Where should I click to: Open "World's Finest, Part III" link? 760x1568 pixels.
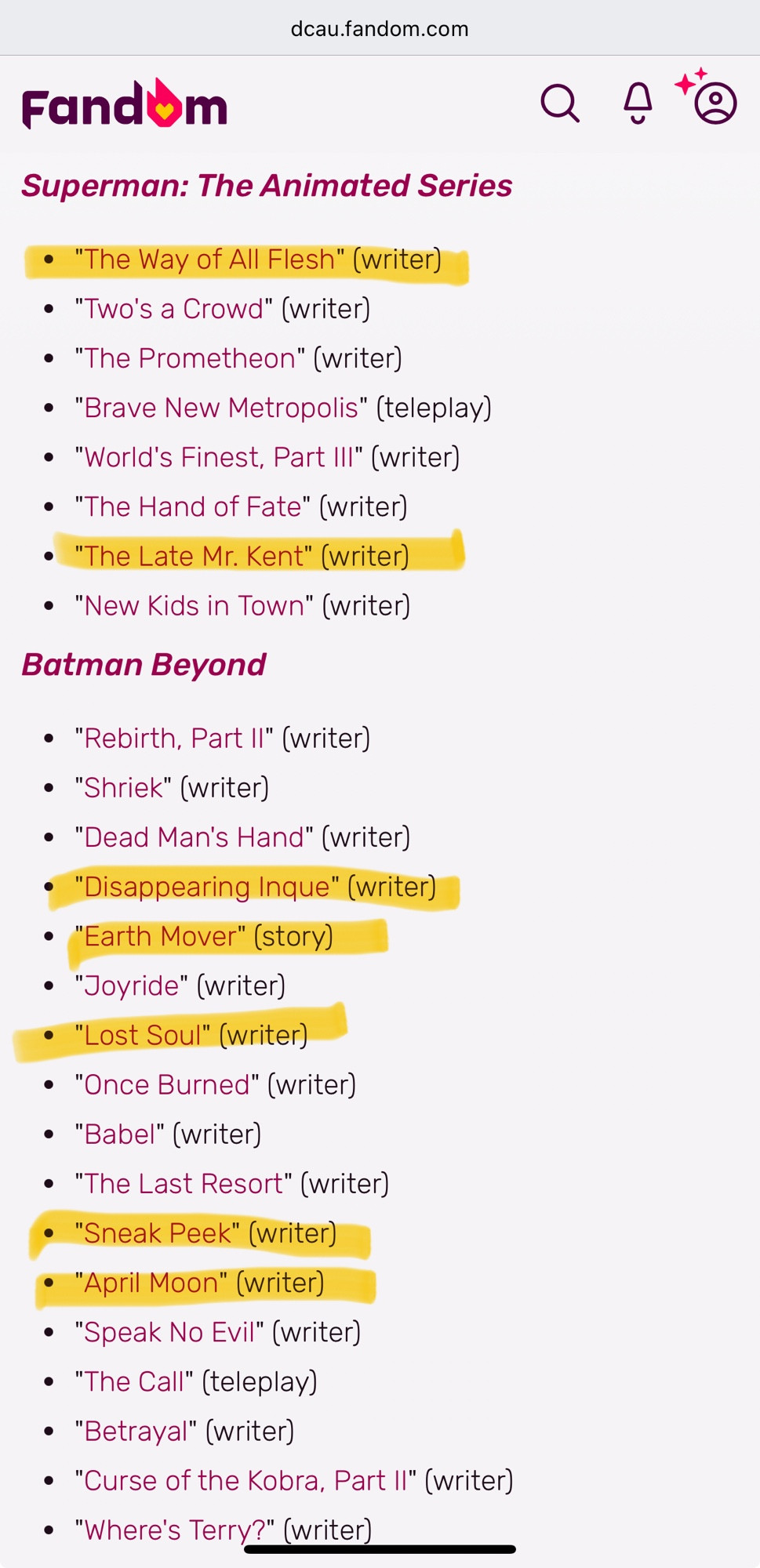(219, 457)
